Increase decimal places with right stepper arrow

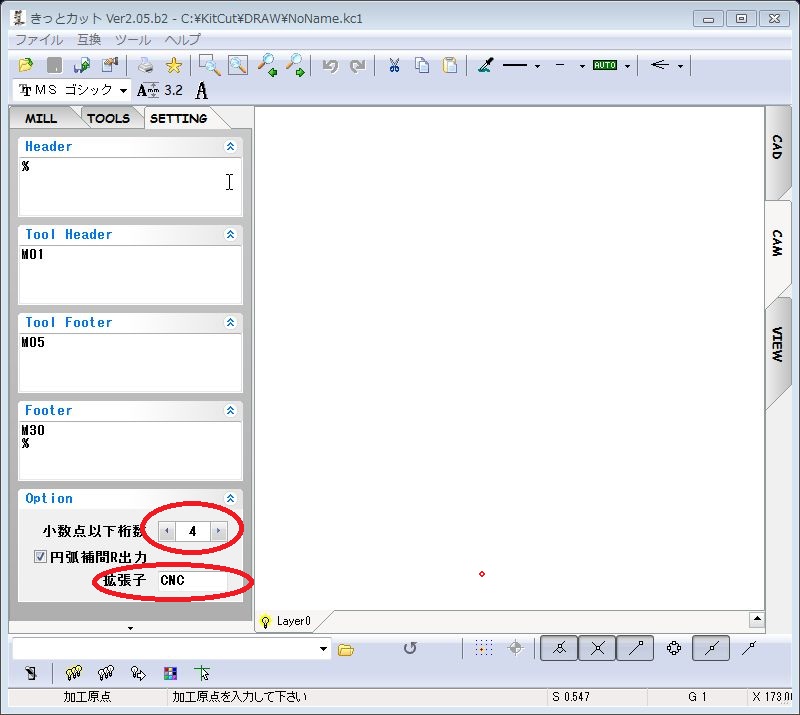[218, 531]
